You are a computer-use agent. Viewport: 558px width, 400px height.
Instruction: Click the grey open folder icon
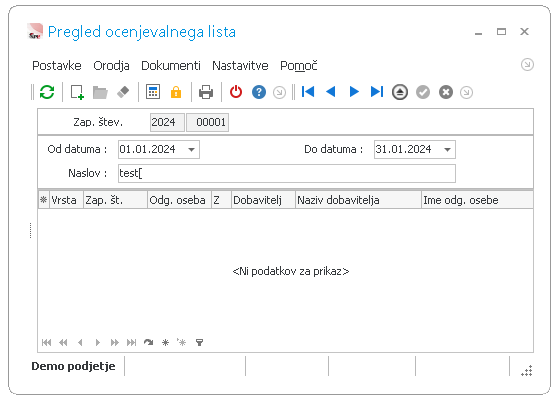tap(100, 93)
